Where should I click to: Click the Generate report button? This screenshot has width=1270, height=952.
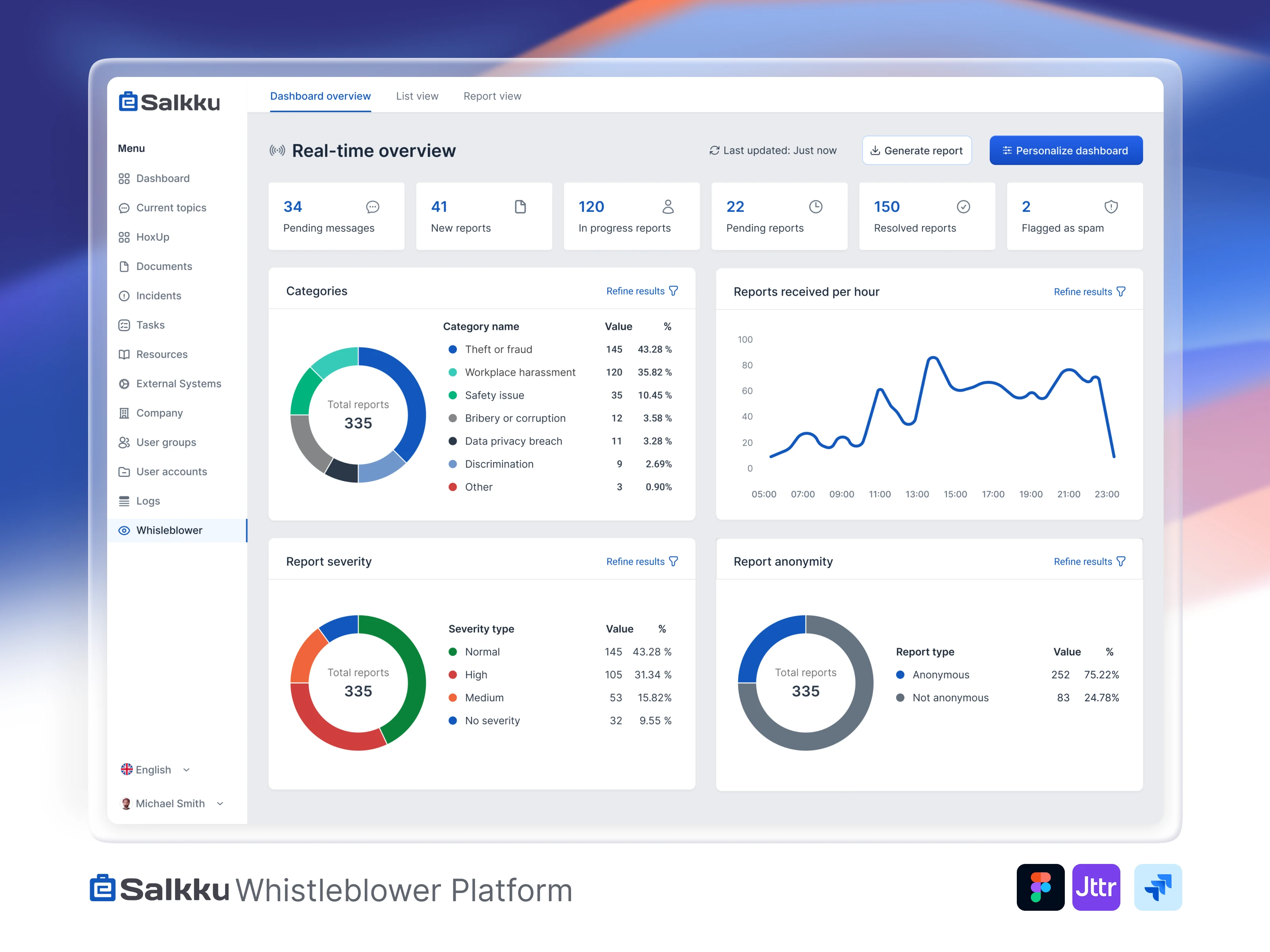point(916,150)
